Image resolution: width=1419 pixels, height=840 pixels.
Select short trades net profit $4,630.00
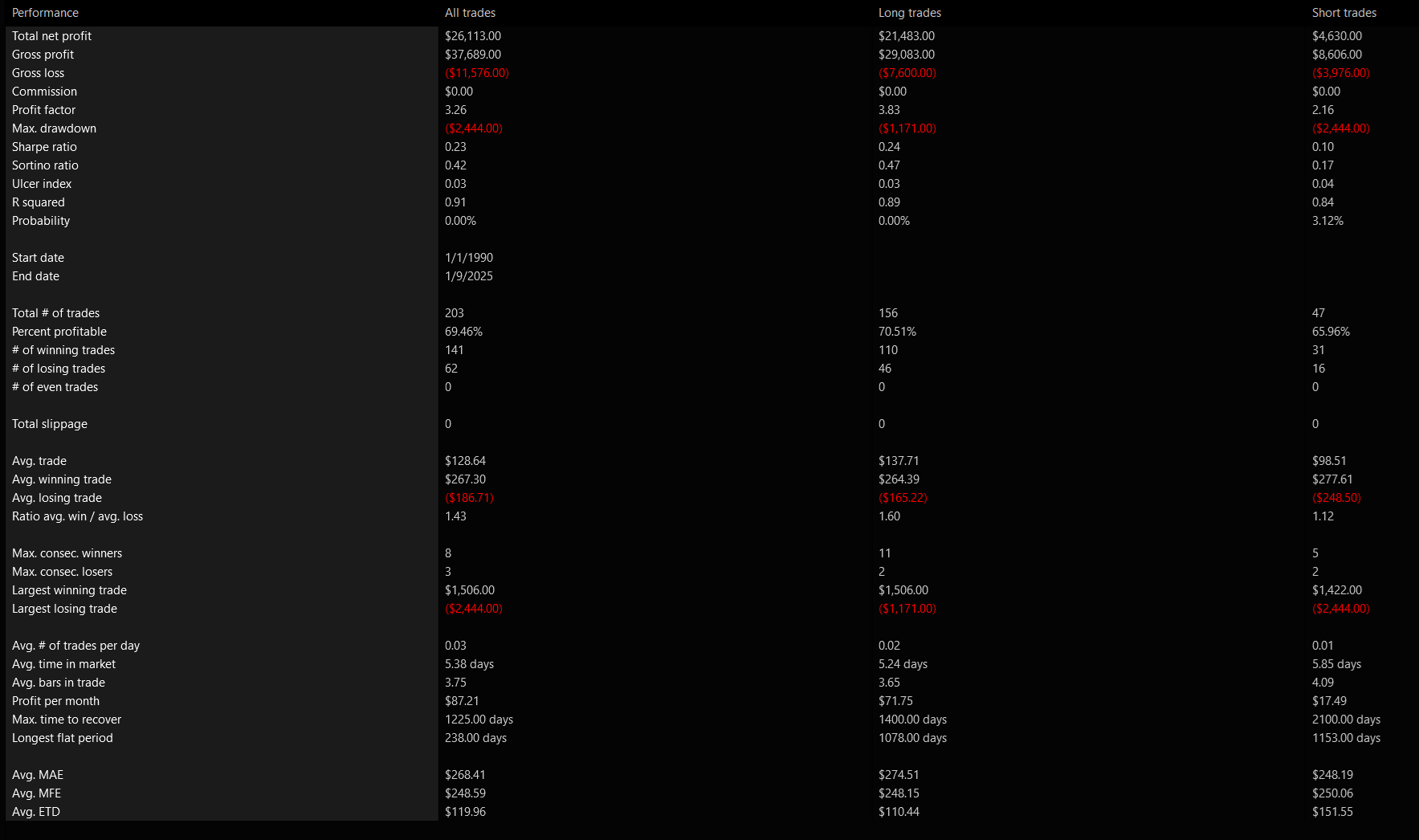pyautogui.click(x=1336, y=36)
